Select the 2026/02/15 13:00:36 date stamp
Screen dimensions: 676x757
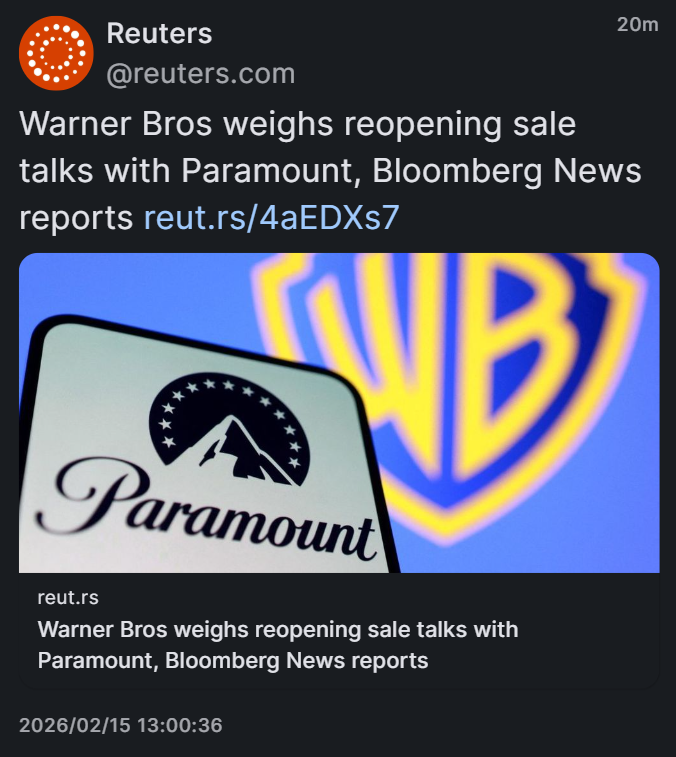pyautogui.click(x=121, y=725)
